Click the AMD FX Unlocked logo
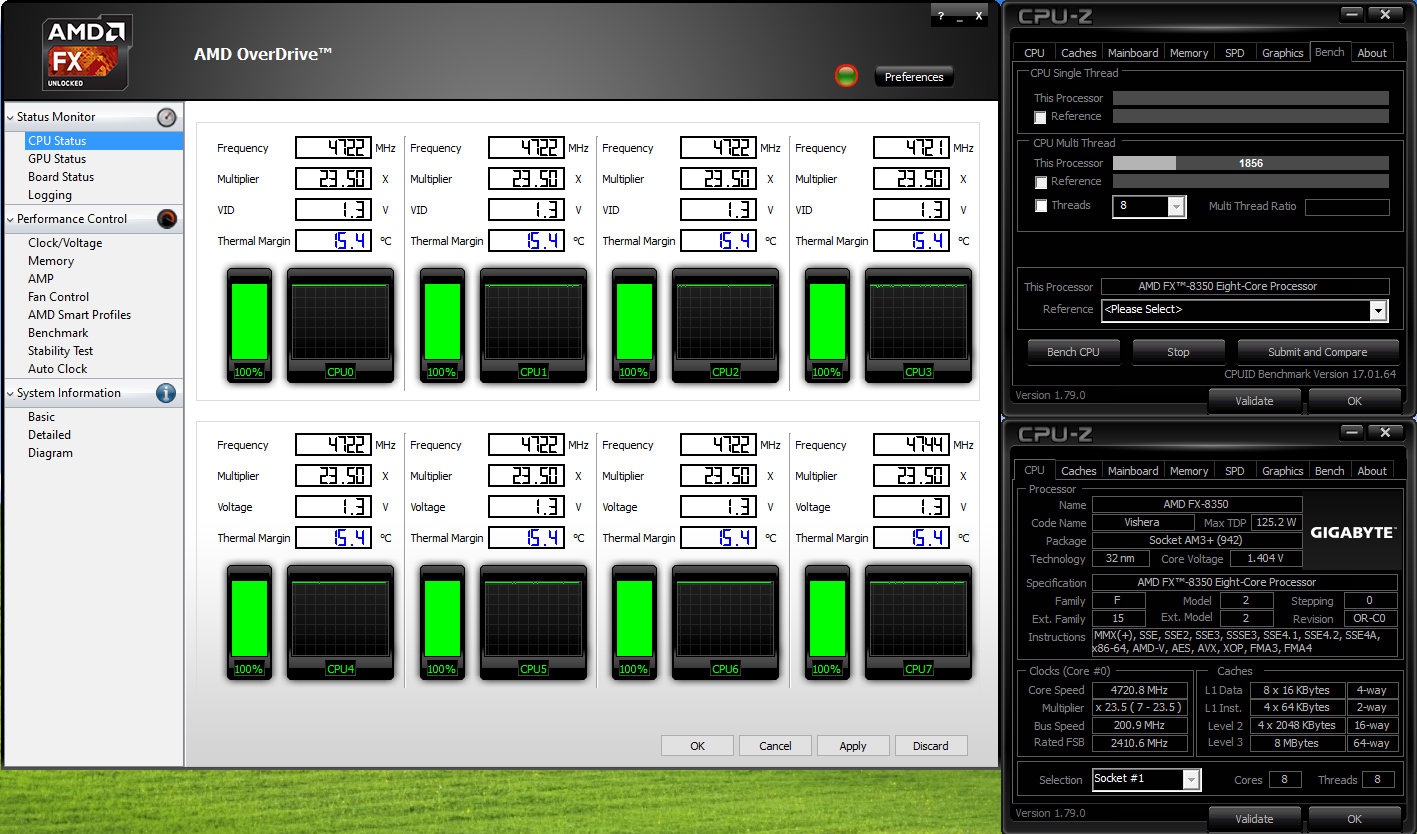 pyautogui.click(x=88, y=53)
